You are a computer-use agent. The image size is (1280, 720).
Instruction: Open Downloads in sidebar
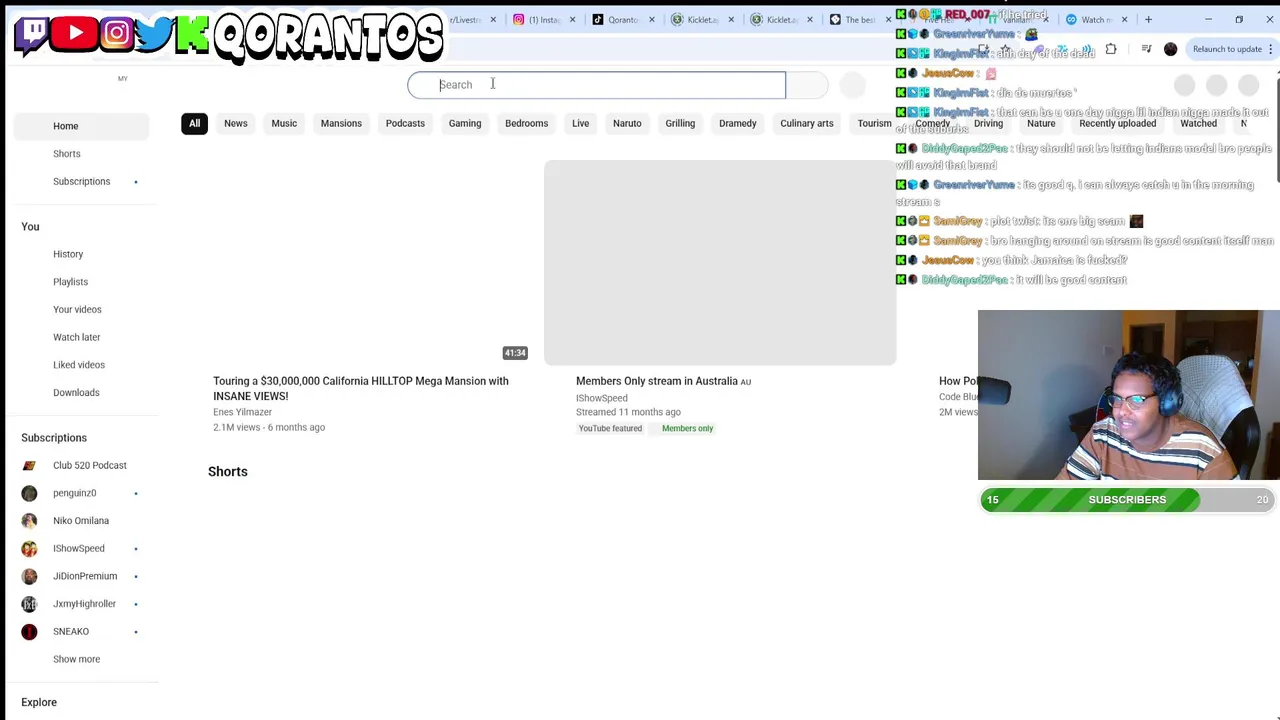pyautogui.click(x=82, y=392)
